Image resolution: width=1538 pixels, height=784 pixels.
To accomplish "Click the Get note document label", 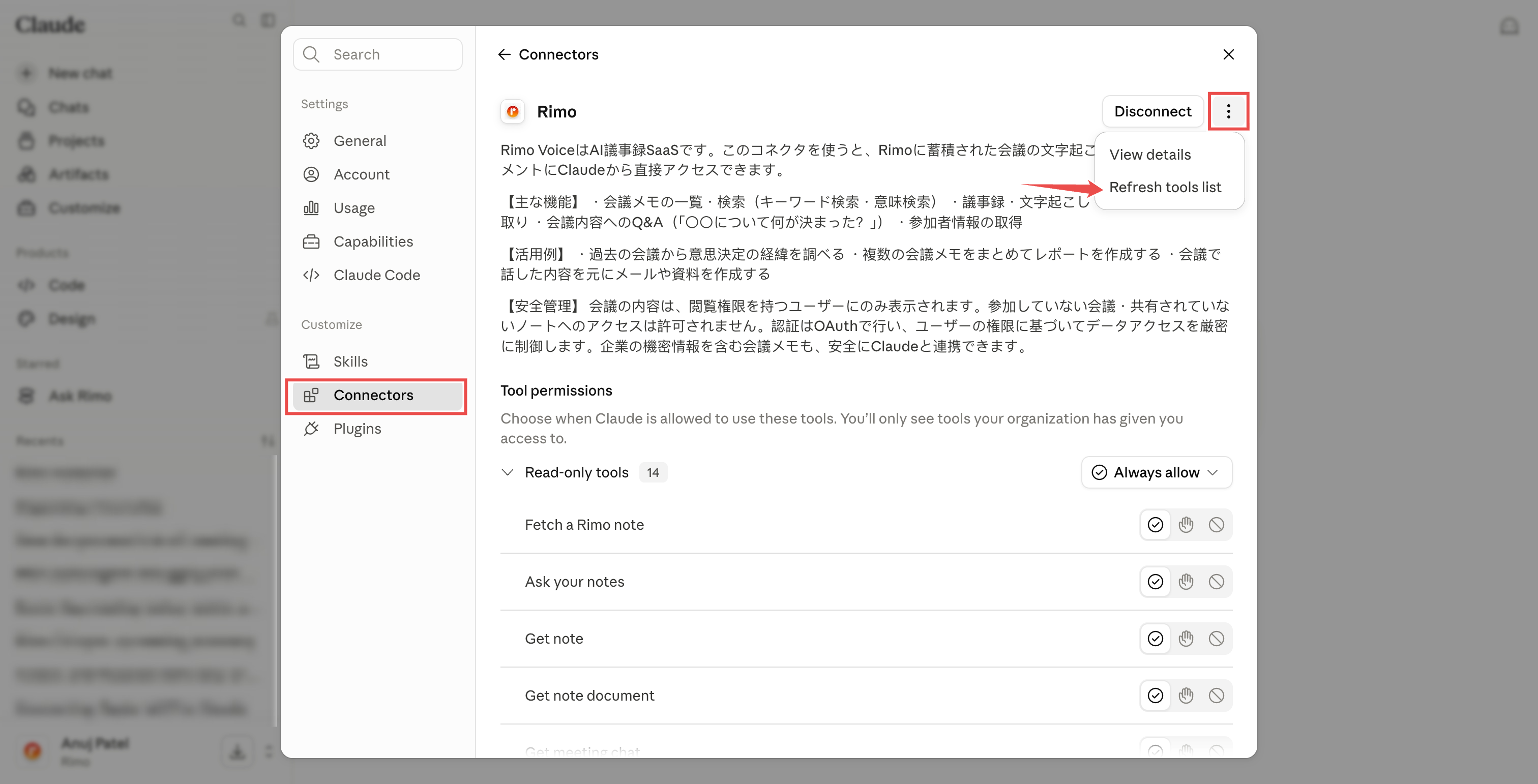I will point(589,696).
